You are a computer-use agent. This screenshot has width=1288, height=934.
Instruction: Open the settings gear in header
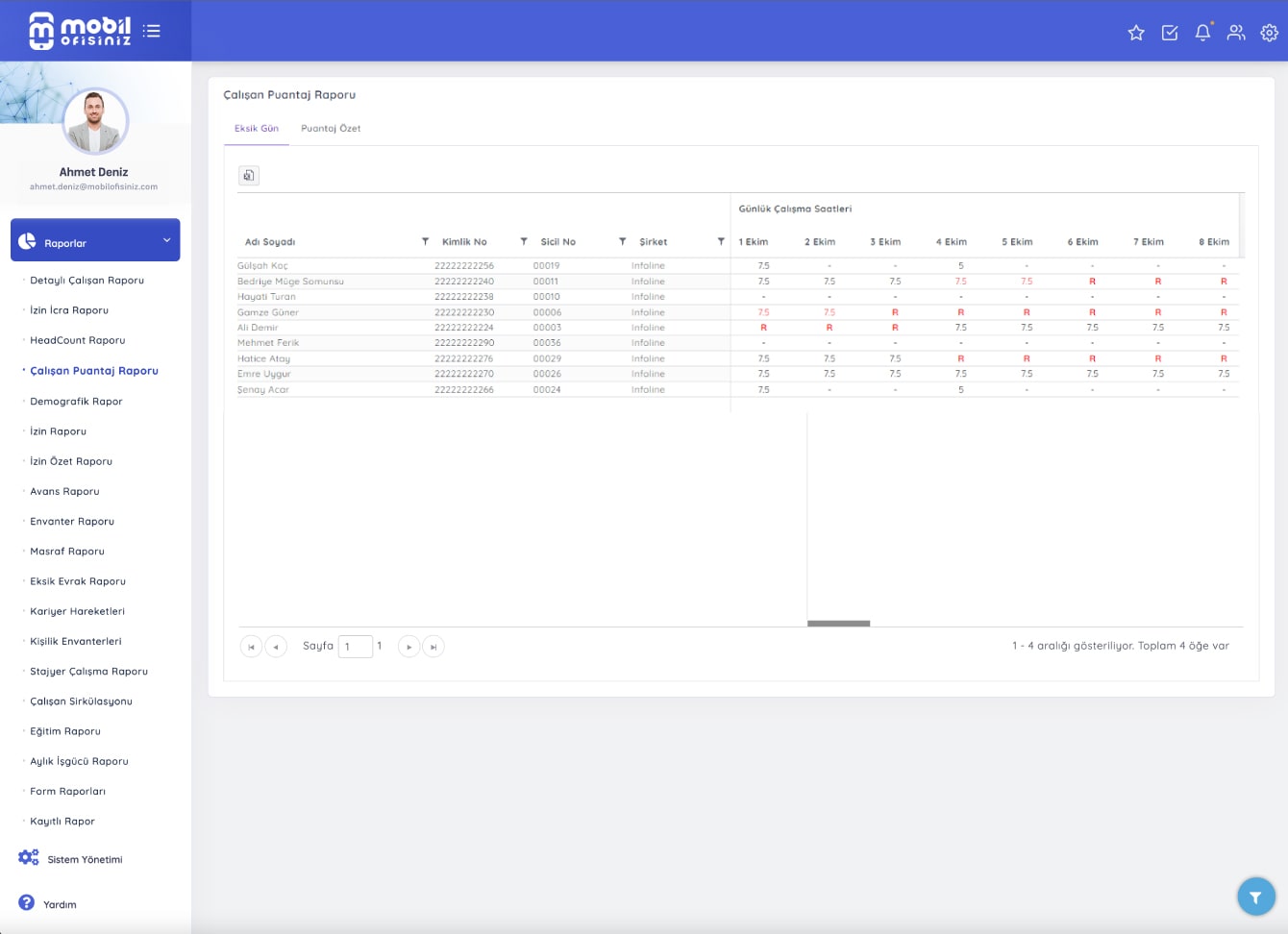point(1269,33)
